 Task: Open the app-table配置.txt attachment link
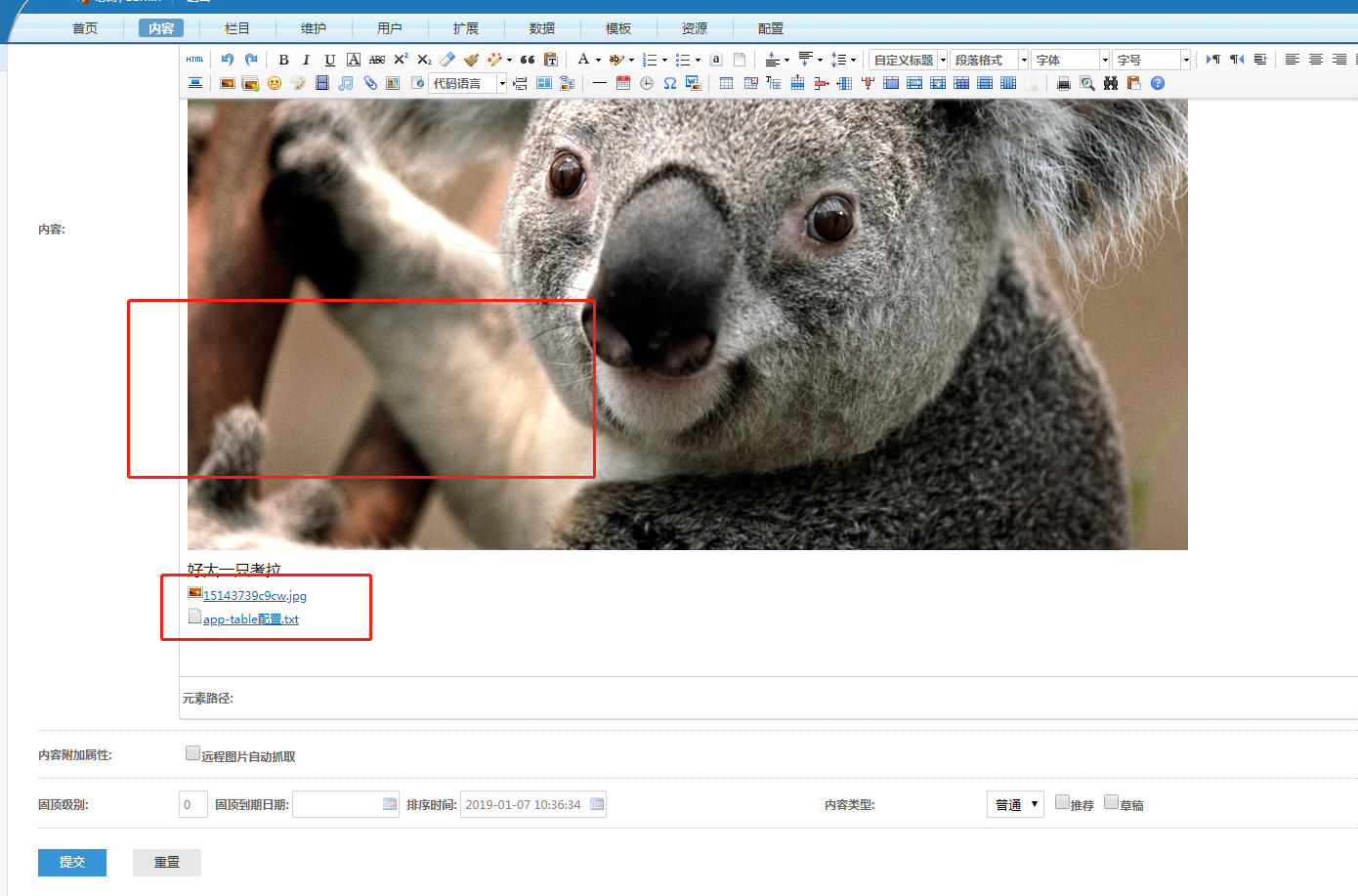(x=251, y=619)
